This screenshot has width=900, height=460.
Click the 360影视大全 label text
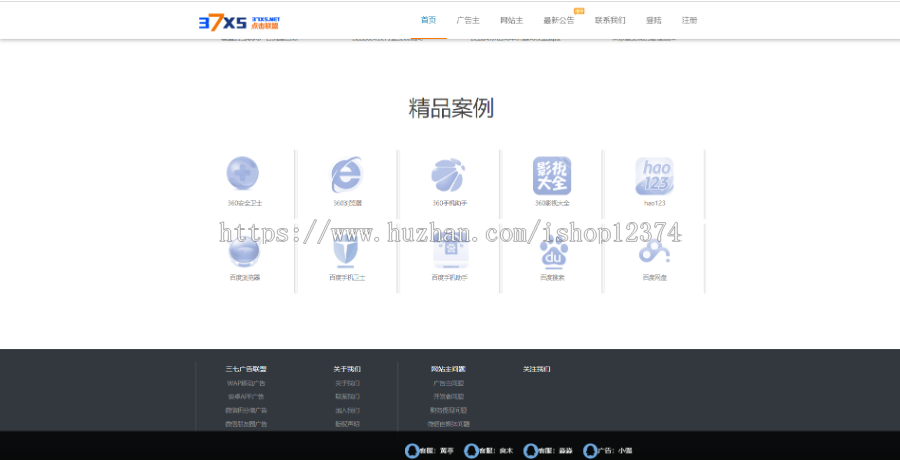(x=552, y=203)
